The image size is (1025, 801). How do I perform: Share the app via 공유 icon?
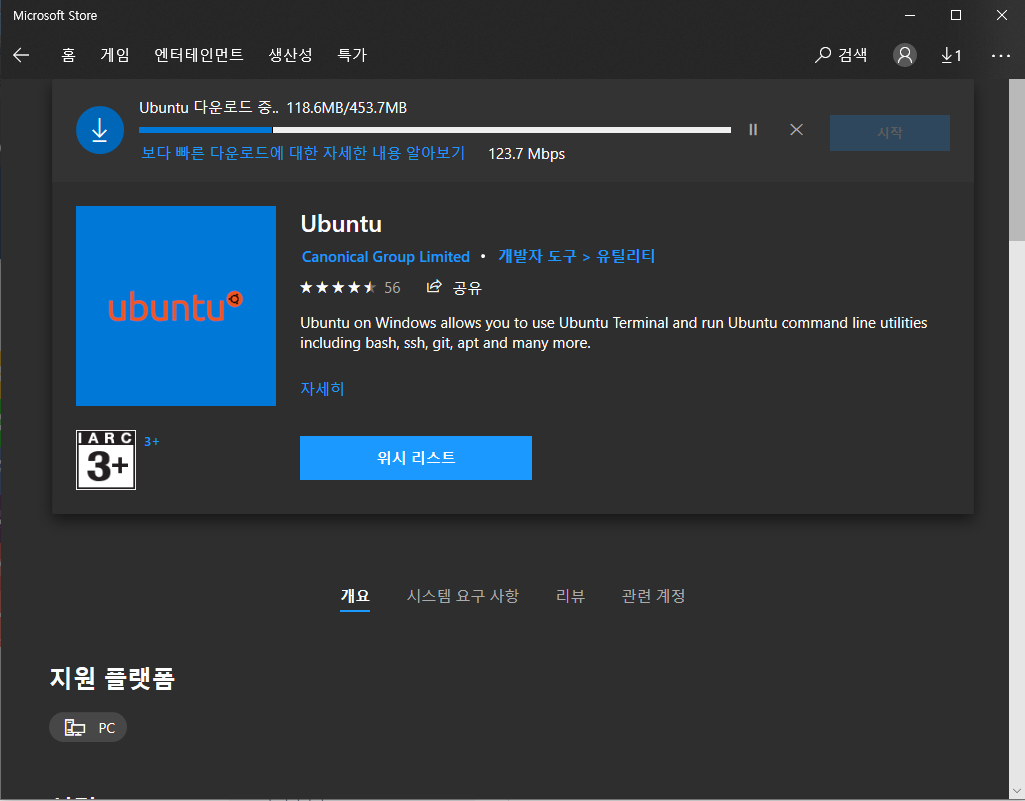(x=454, y=288)
